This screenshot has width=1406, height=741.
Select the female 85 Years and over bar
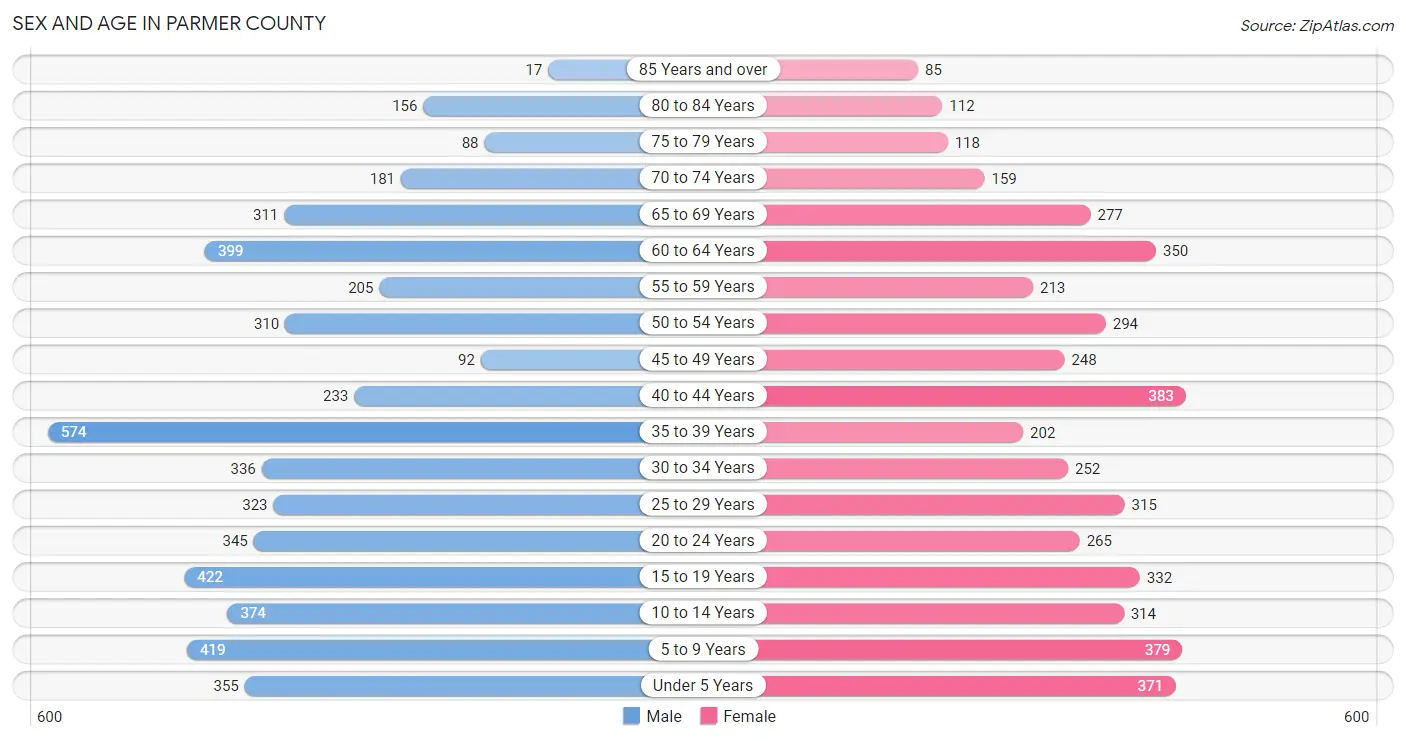pos(841,70)
